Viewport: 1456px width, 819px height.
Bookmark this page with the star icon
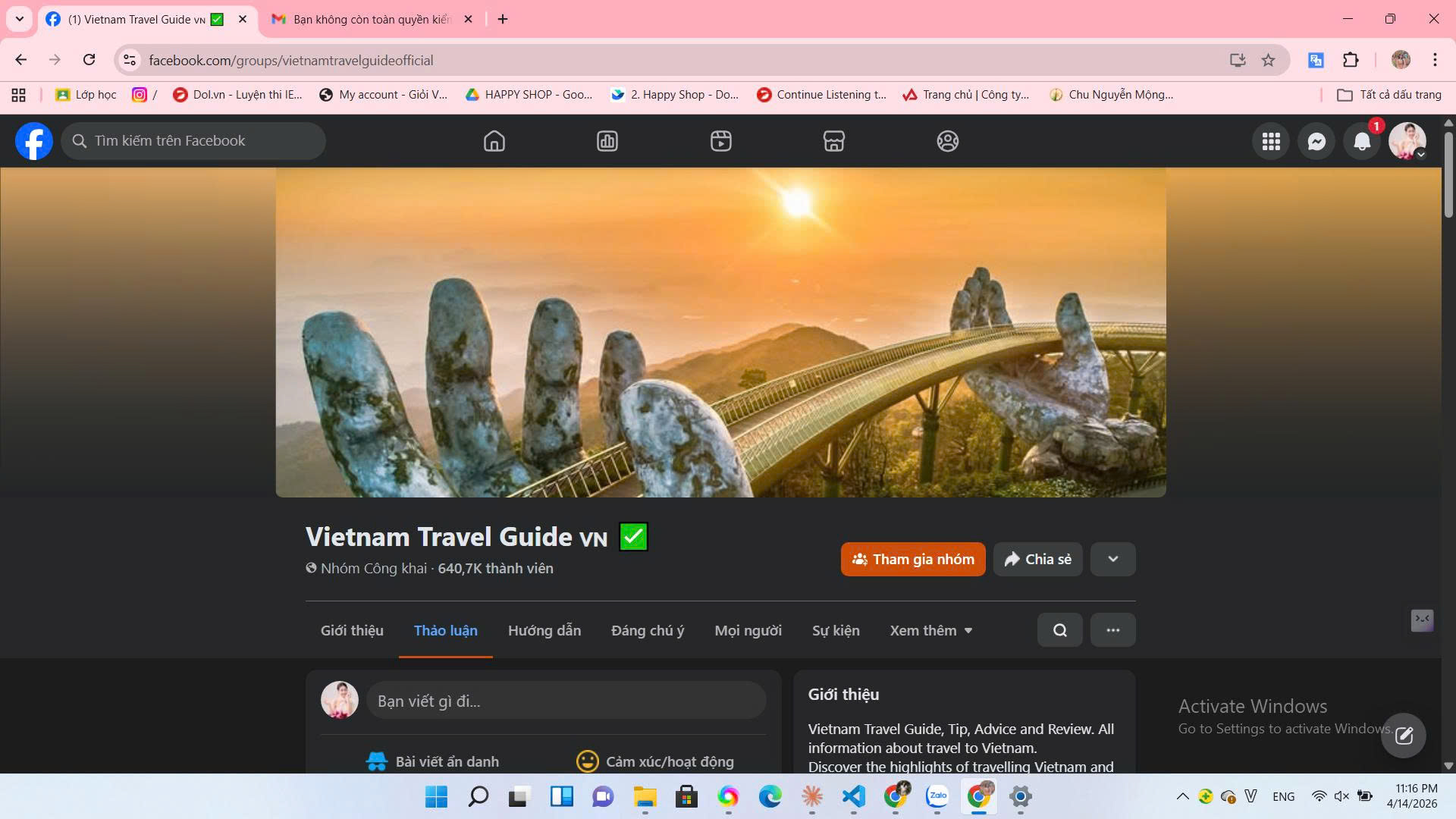[x=1268, y=60]
